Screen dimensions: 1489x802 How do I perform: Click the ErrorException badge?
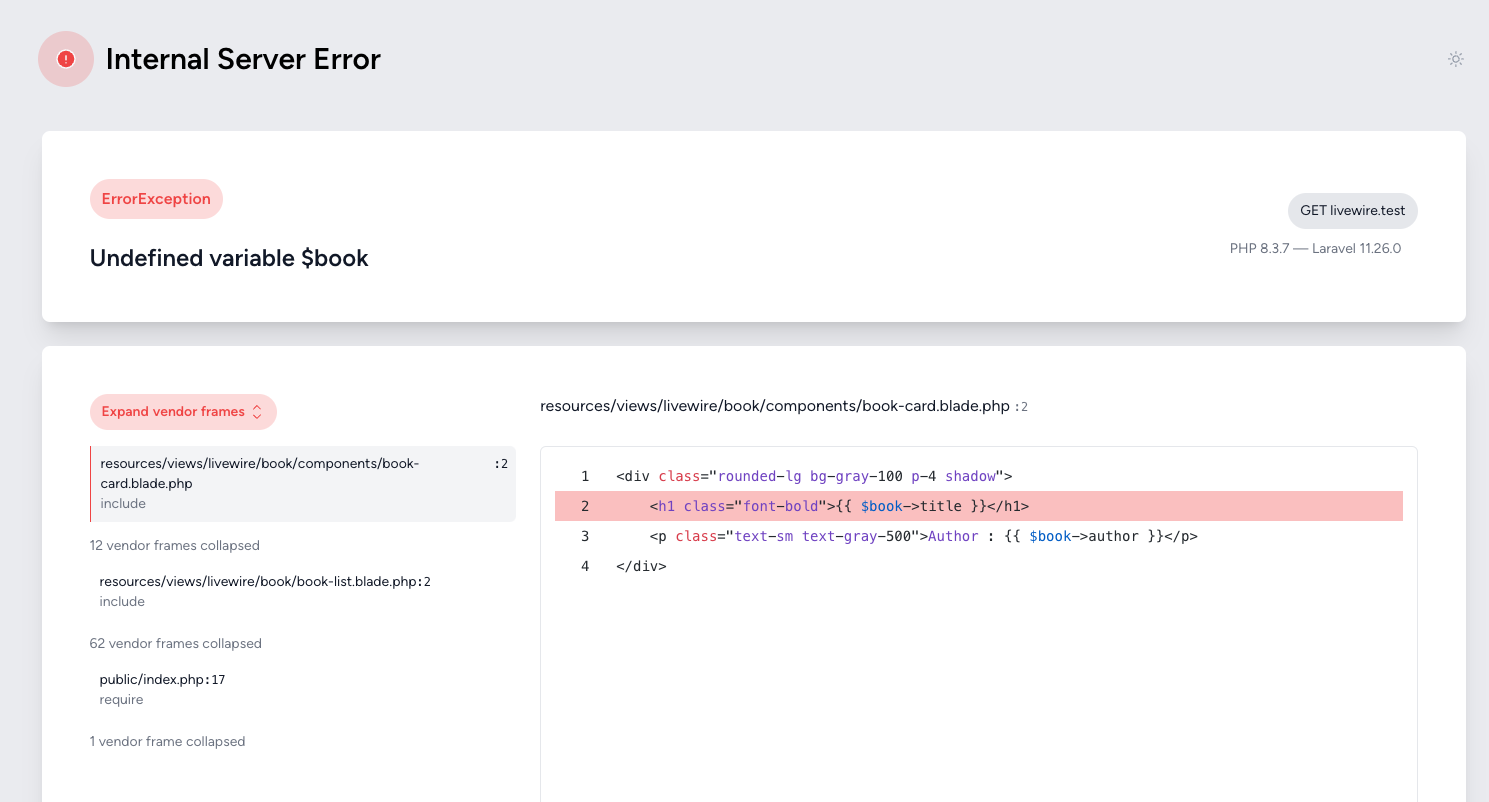click(156, 199)
